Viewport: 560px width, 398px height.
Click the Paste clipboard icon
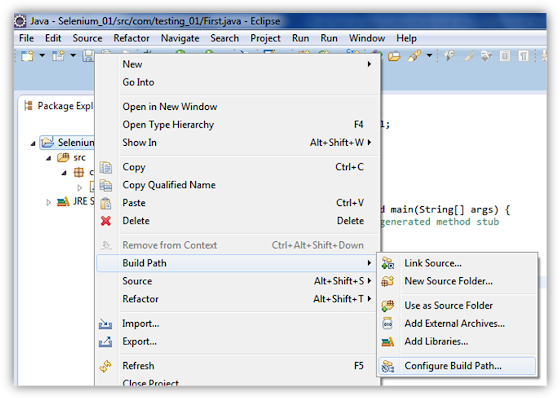coord(106,203)
